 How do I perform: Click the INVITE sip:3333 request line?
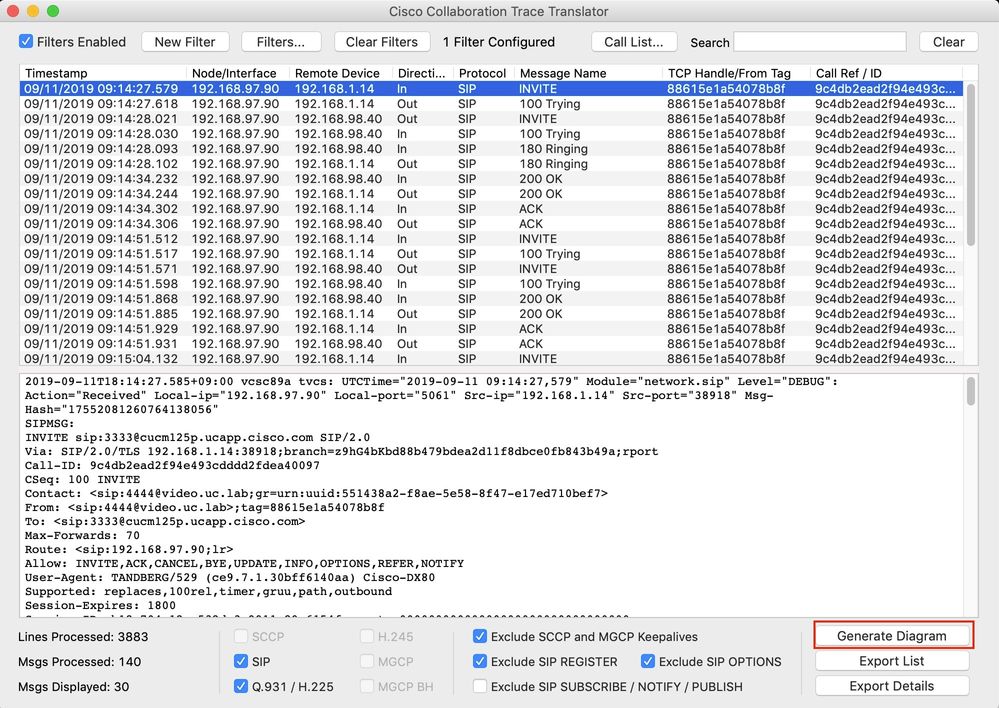tap(197, 437)
